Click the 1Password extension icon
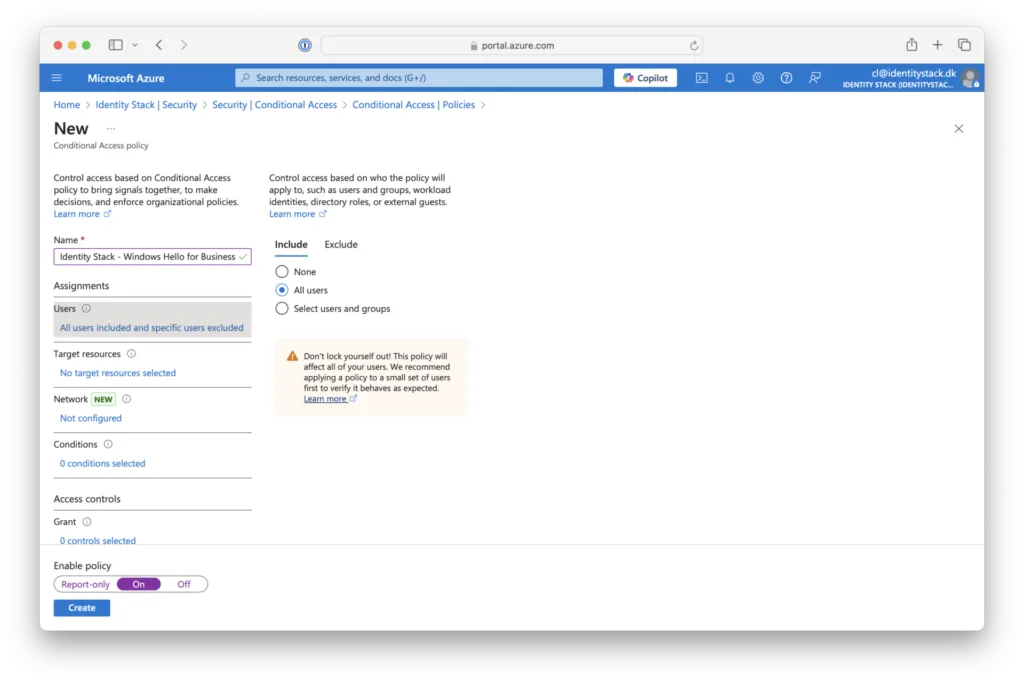 [x=304, y=45]
